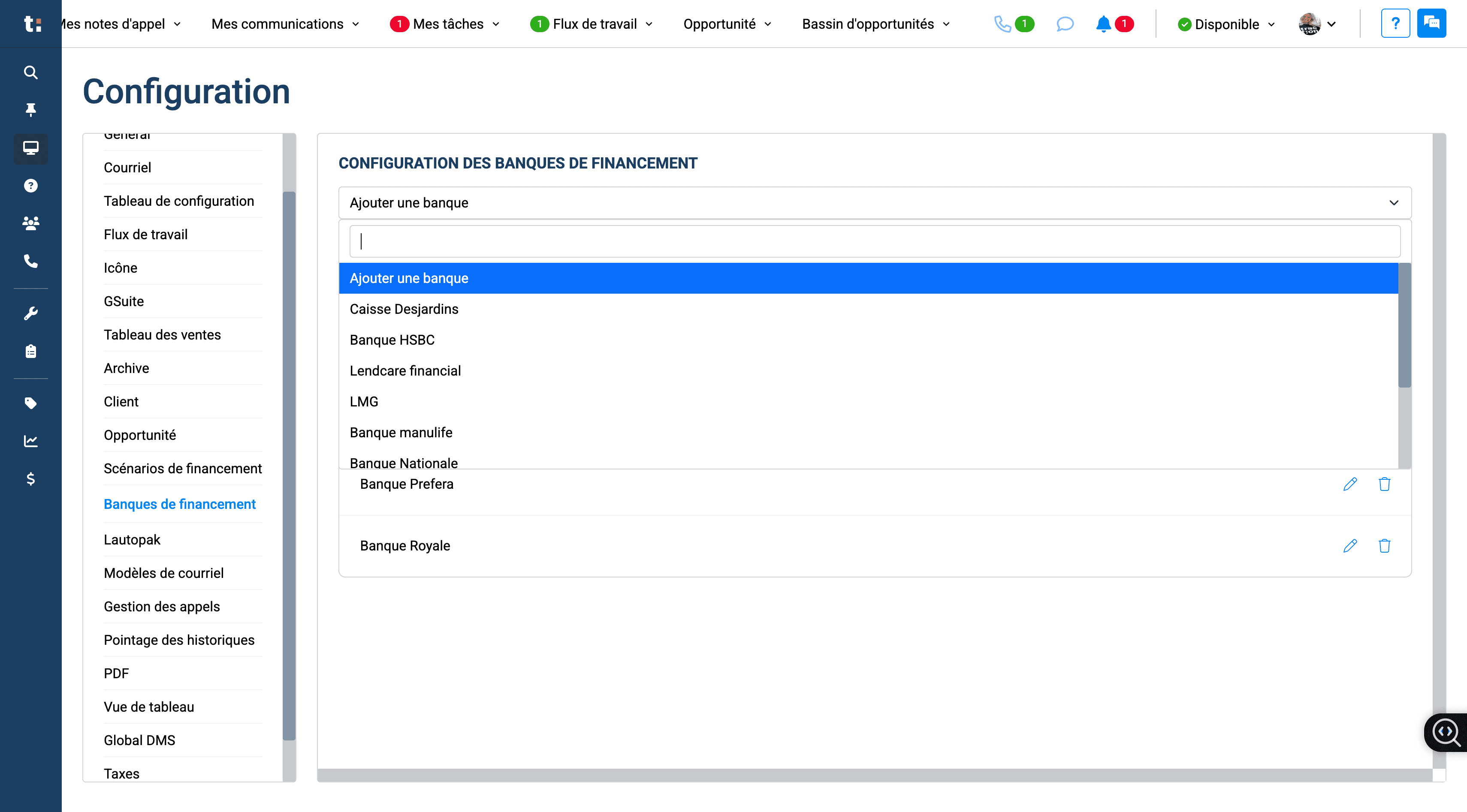Open Gestion des appels settings
The image size is (1467, 812).
(162, 607)
